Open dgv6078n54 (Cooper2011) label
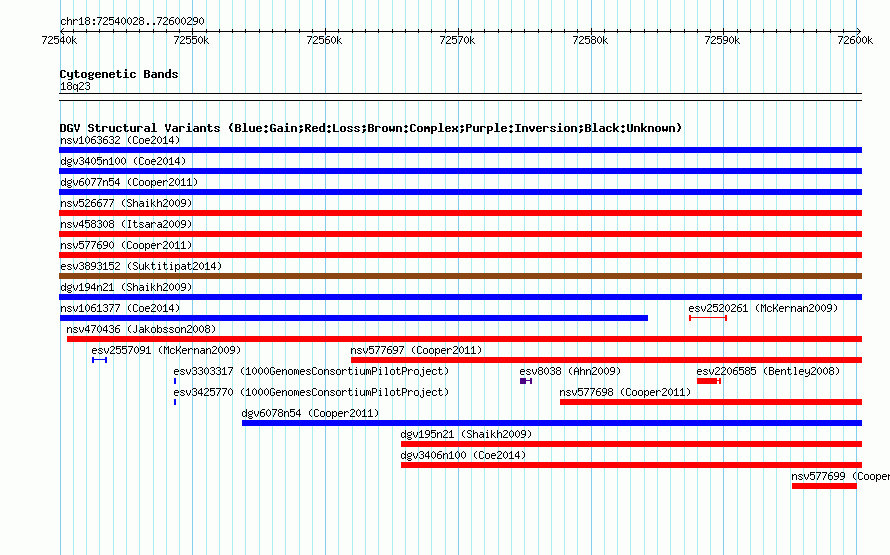 click(x=310, y=413)
